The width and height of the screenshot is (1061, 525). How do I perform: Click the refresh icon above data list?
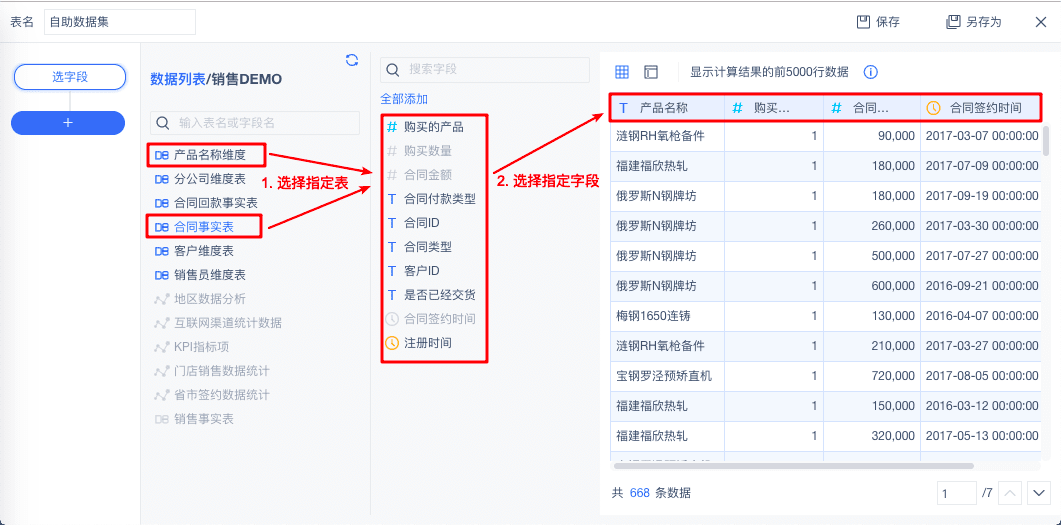point(352,60)
